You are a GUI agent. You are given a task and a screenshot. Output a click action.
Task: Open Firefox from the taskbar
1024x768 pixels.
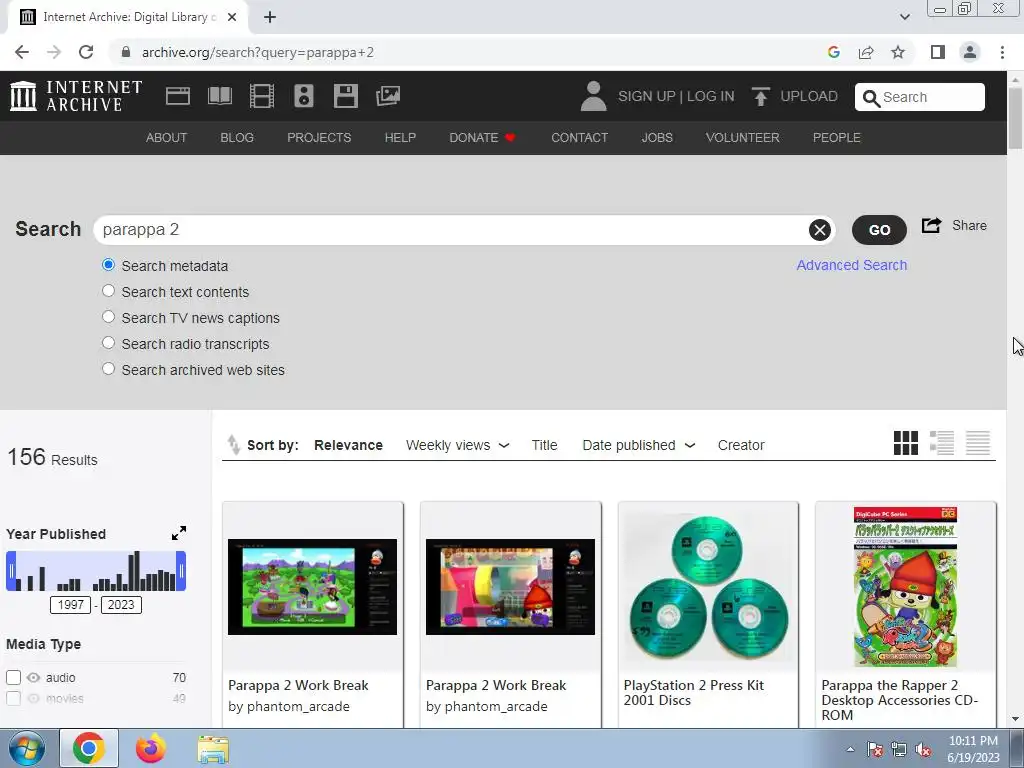coord(151,748)
